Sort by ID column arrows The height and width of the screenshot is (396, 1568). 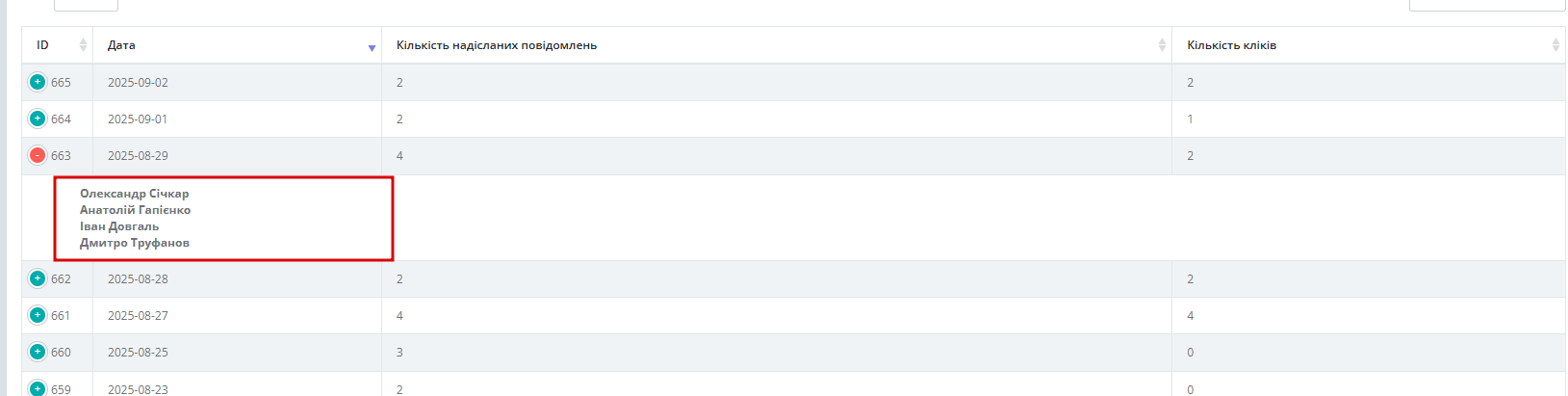tap(83, 45)
